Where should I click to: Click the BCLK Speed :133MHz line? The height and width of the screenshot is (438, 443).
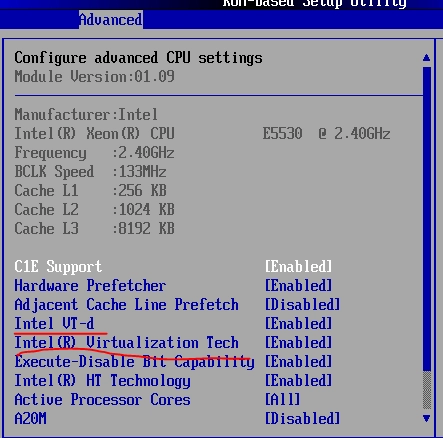pyautogui.click(x=90, y=172)
